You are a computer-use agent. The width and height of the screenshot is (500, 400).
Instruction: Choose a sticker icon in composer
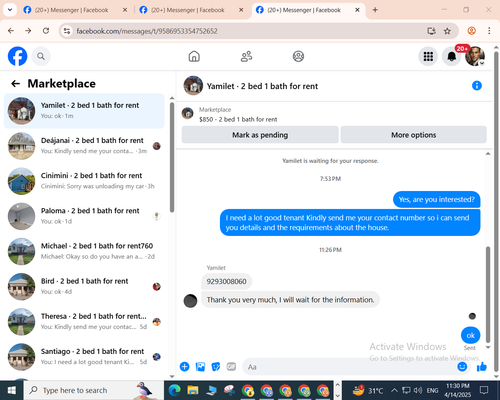(x=216, y=367)
